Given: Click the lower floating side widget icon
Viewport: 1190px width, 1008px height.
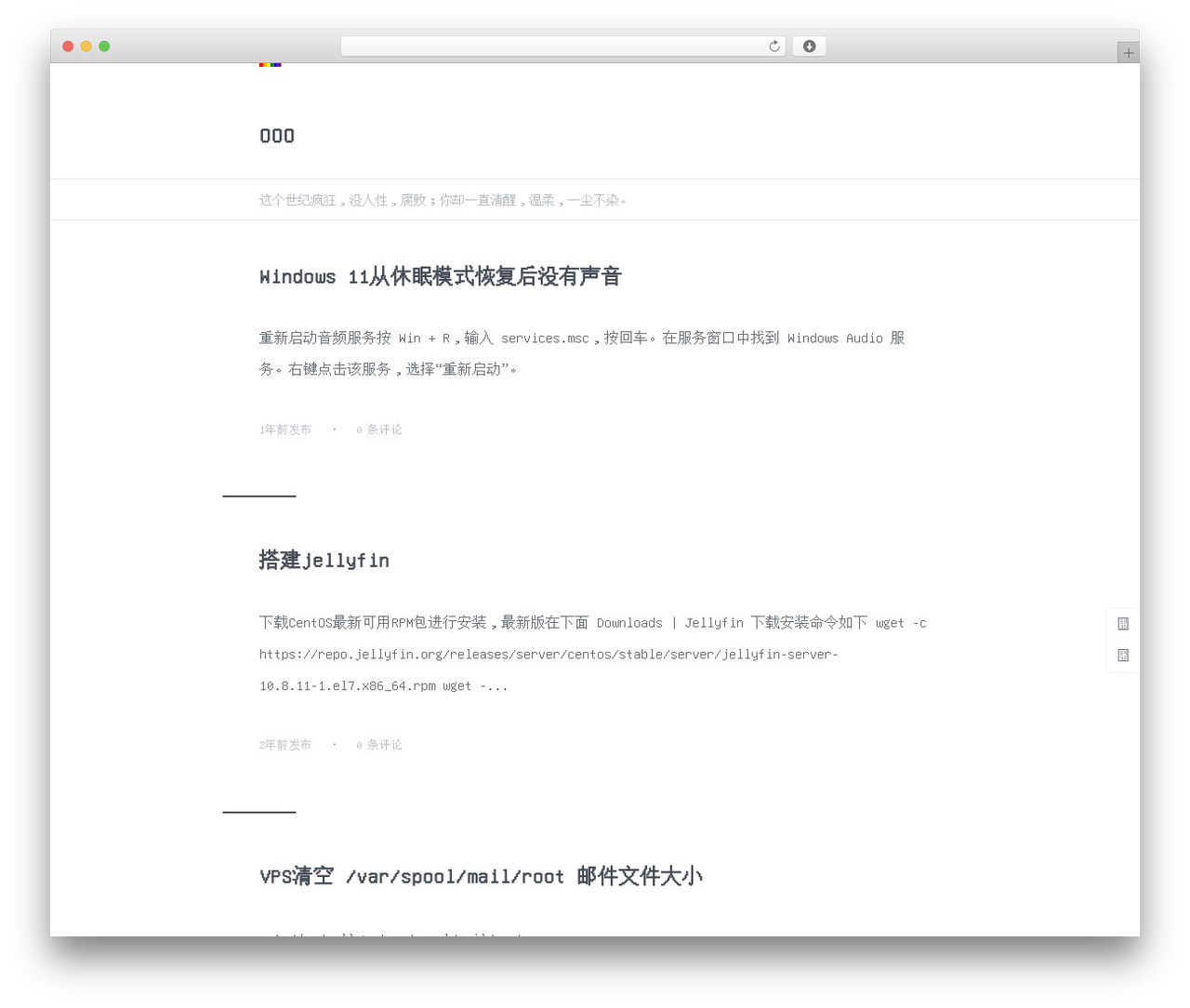Looking at the screenshot, I should pos(1123,656).
